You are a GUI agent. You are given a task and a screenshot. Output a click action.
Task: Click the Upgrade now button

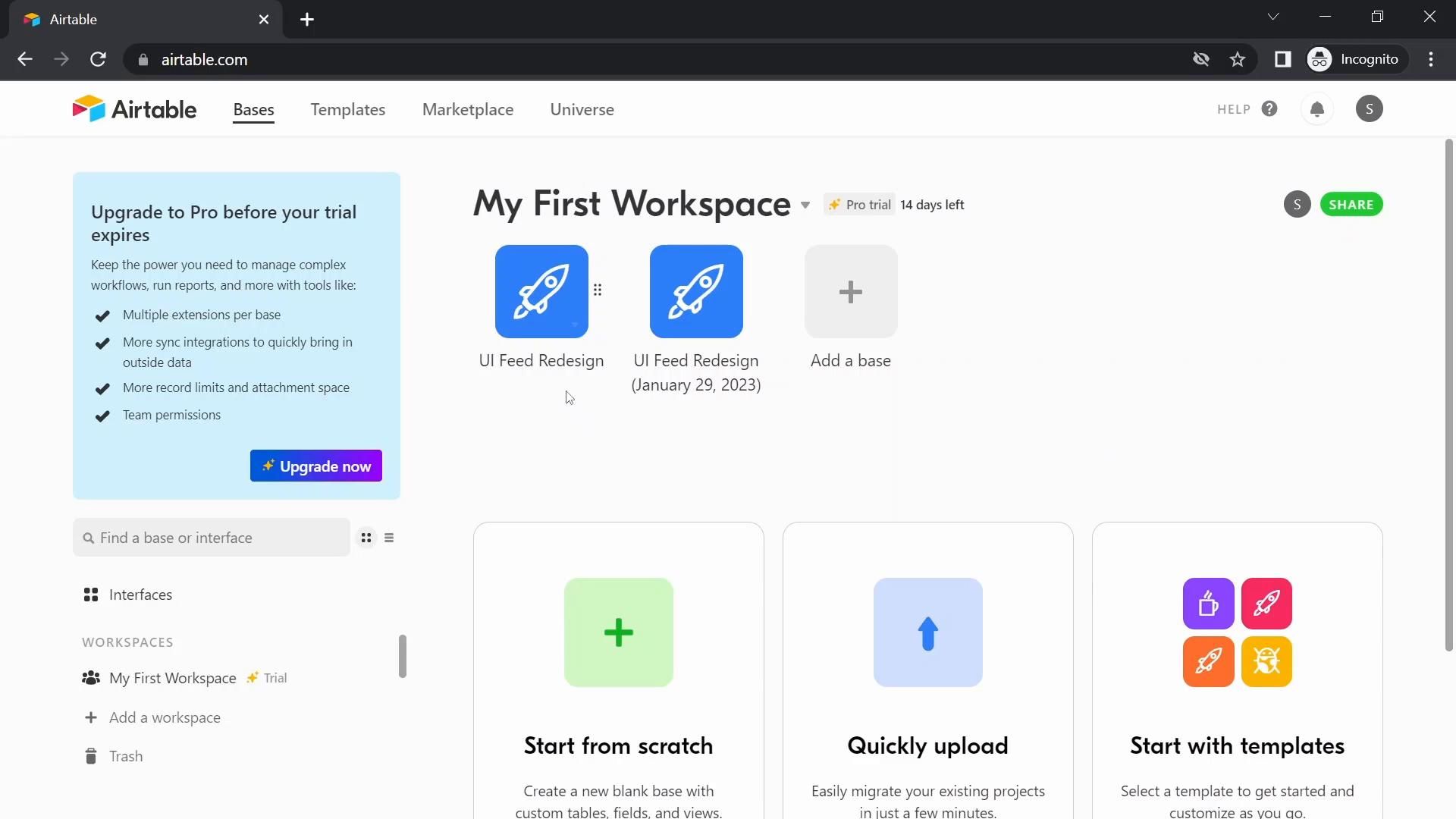[x=315, y=466]
